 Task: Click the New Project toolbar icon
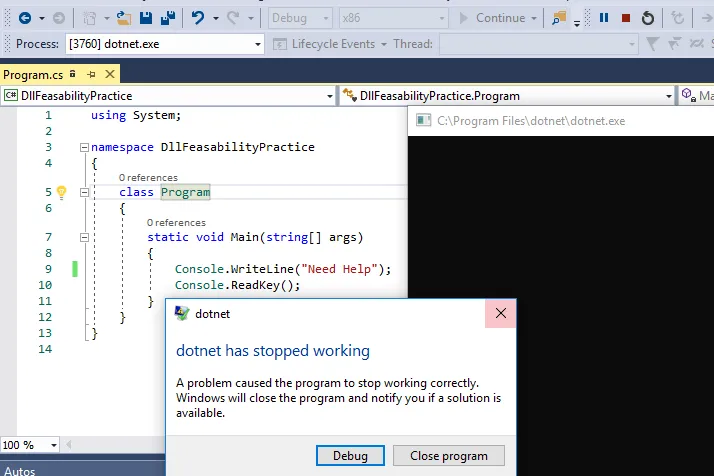pyautogui.click(x=90, y=18)
